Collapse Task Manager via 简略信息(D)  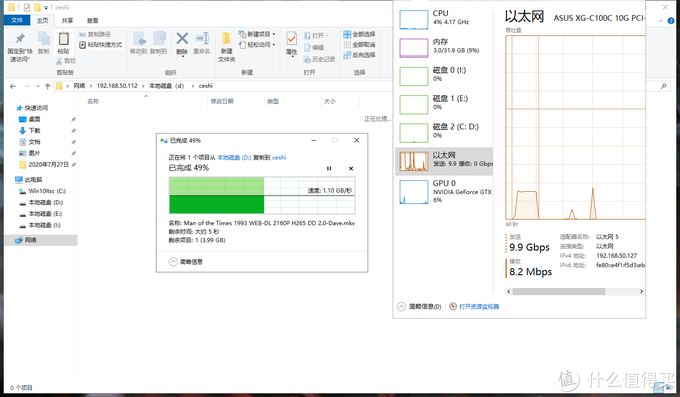point(419,306)
